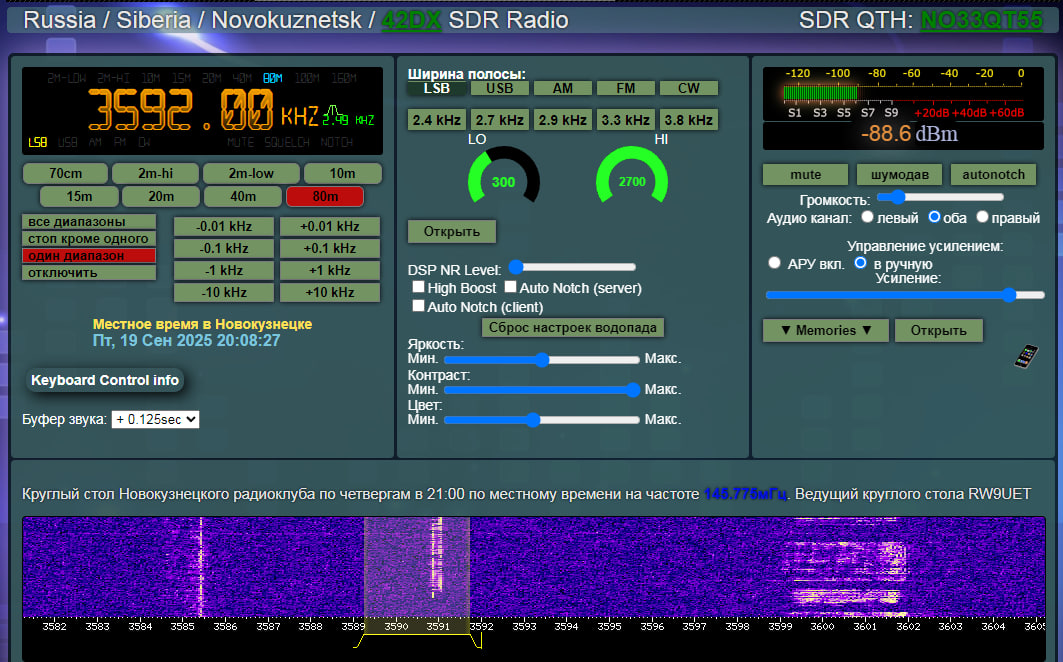Click the S-meter signal strength display
The image size is (1063, 662).
tap(904, 95)
